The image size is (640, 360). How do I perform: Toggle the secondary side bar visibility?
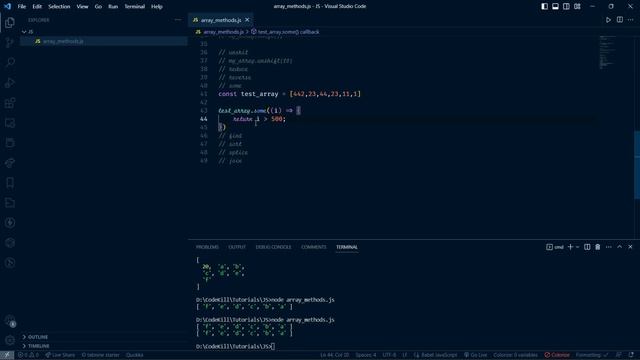[x=566, y=7]
